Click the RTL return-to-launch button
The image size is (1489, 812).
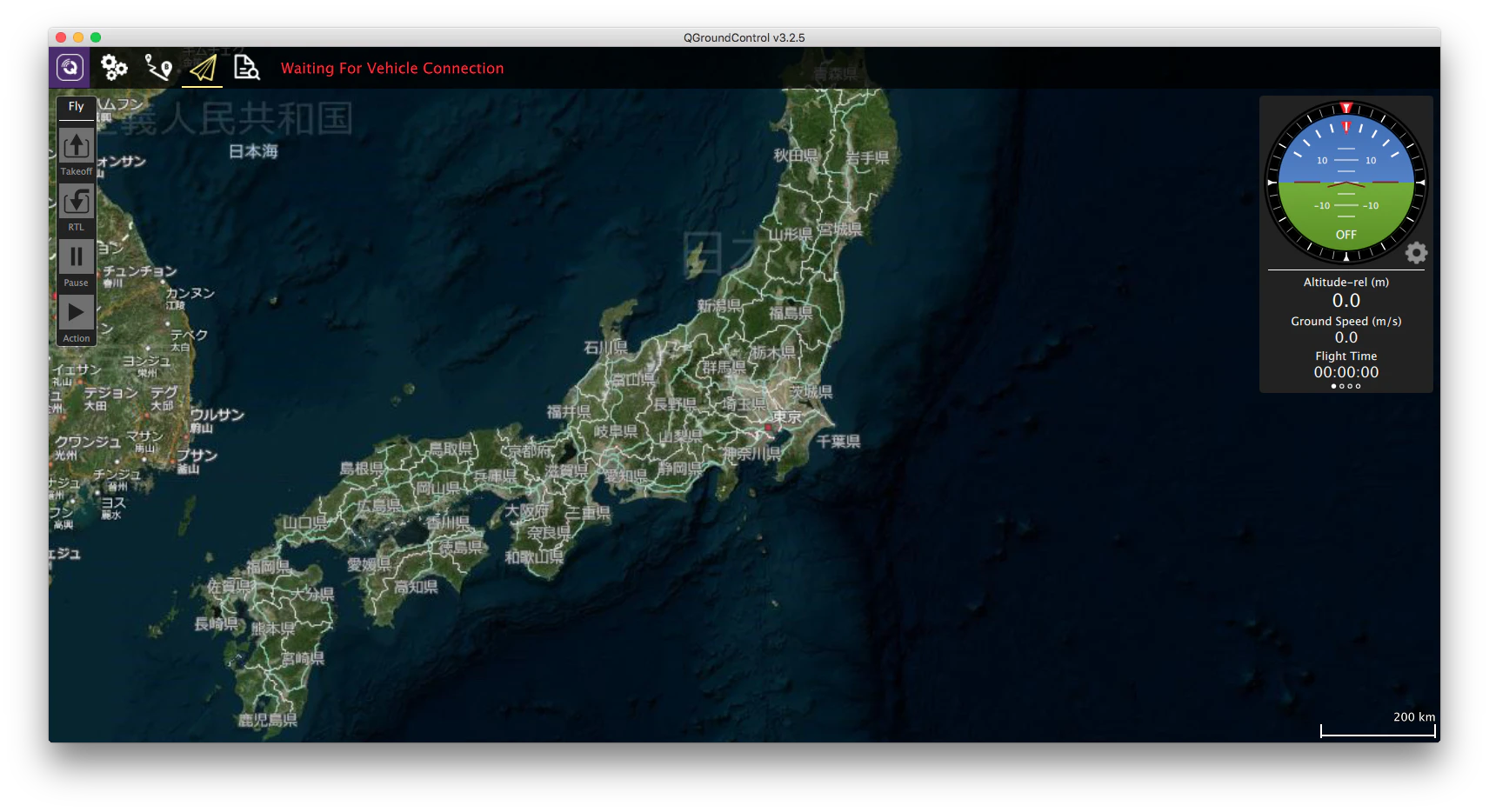click(x=77, y=201)
